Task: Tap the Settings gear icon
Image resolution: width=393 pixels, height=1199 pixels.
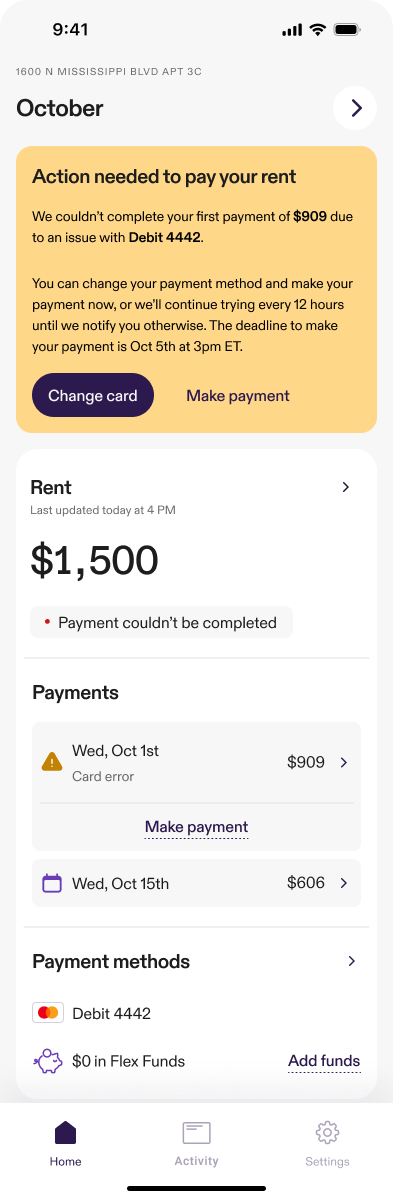Action: 327,1132
